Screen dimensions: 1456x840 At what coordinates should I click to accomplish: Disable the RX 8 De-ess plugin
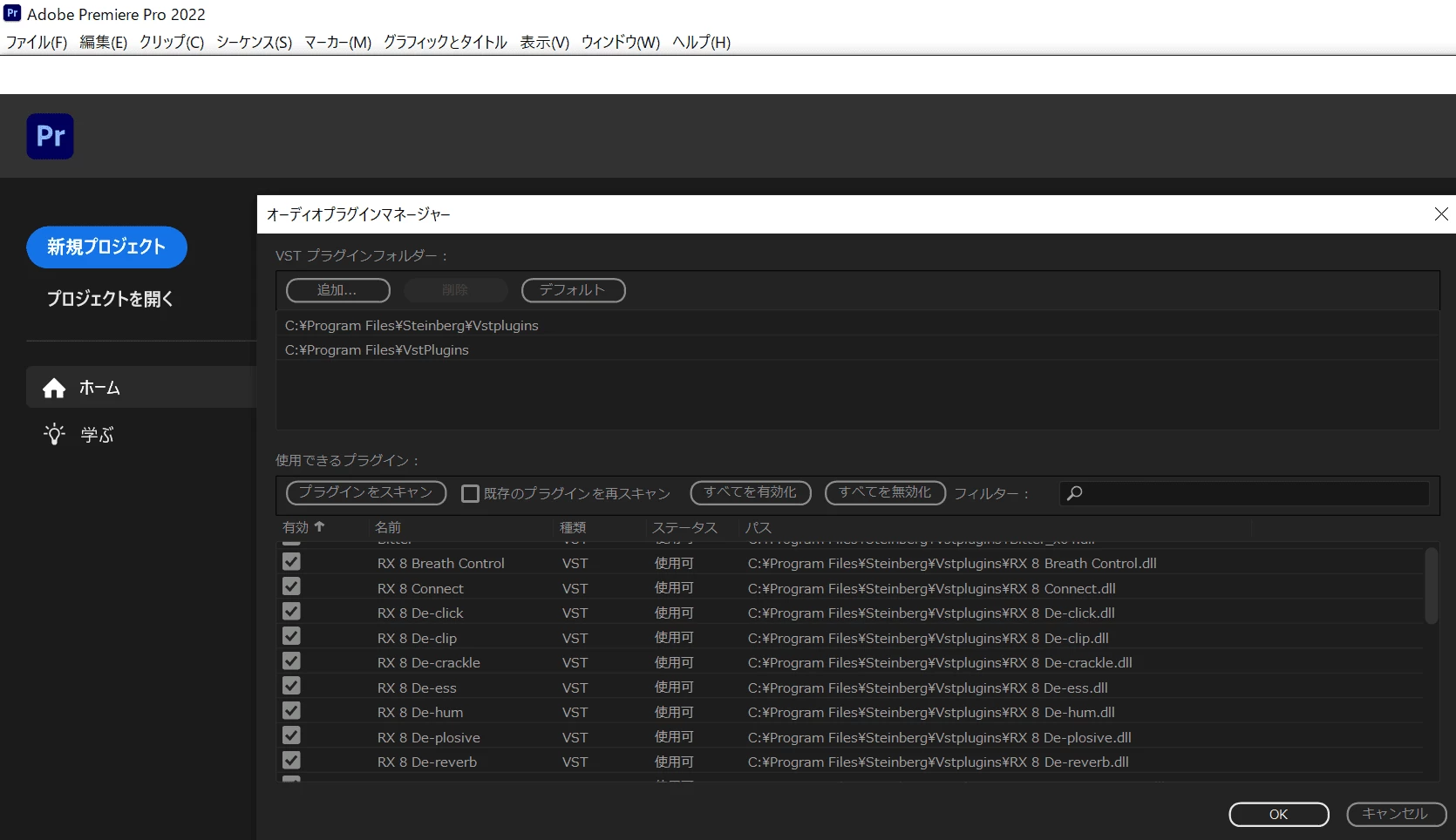tap(291, 687)
